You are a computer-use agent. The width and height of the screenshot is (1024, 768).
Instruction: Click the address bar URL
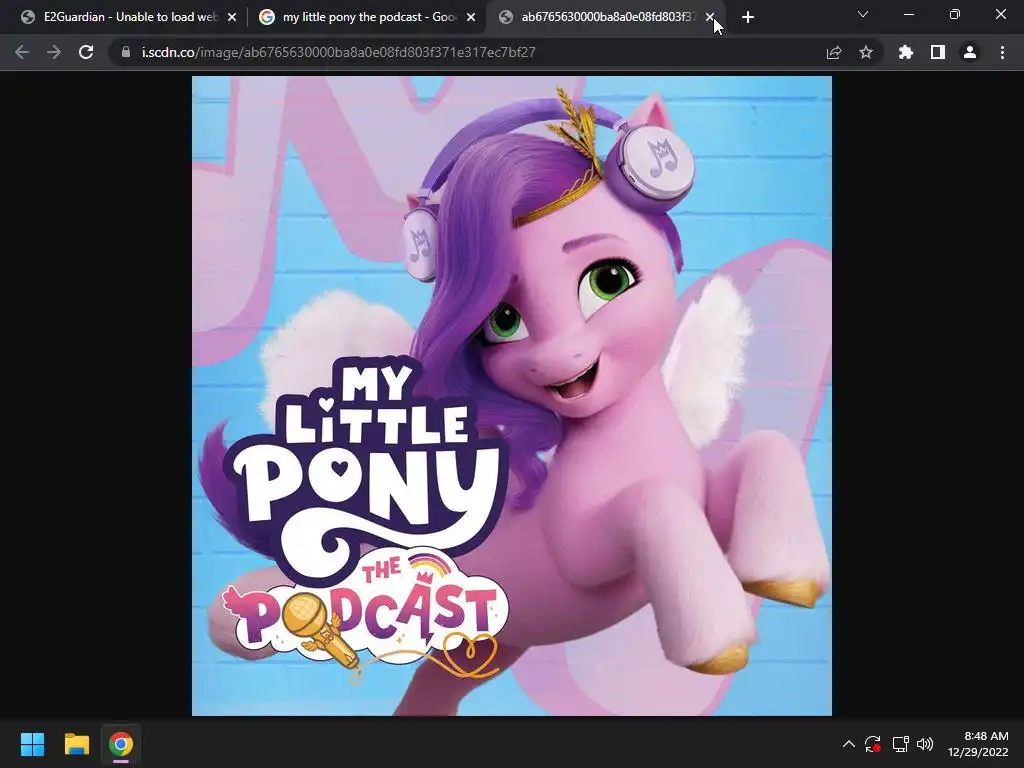338,52
